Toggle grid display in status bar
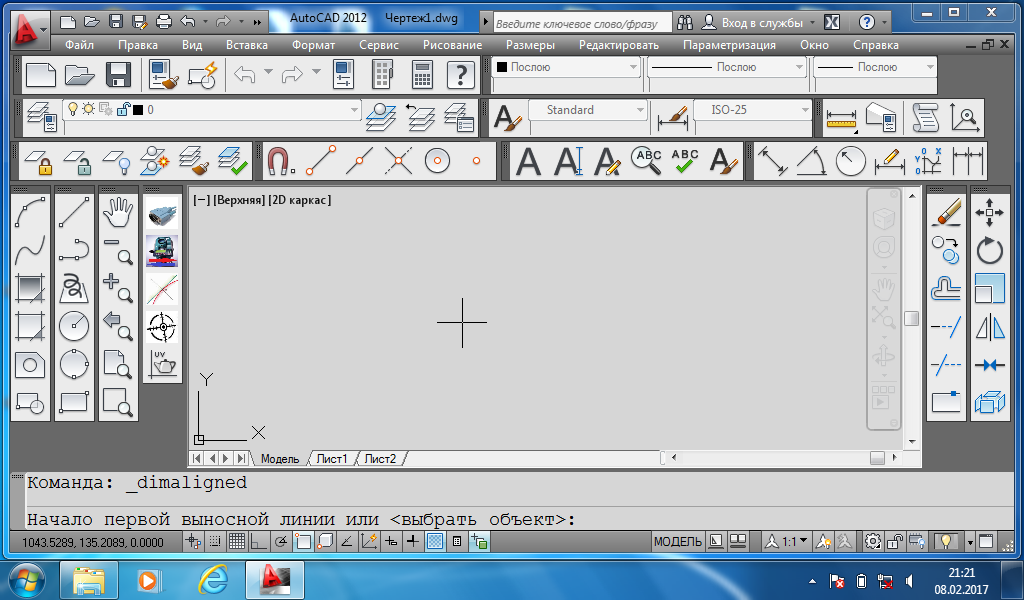 point(237,542)
